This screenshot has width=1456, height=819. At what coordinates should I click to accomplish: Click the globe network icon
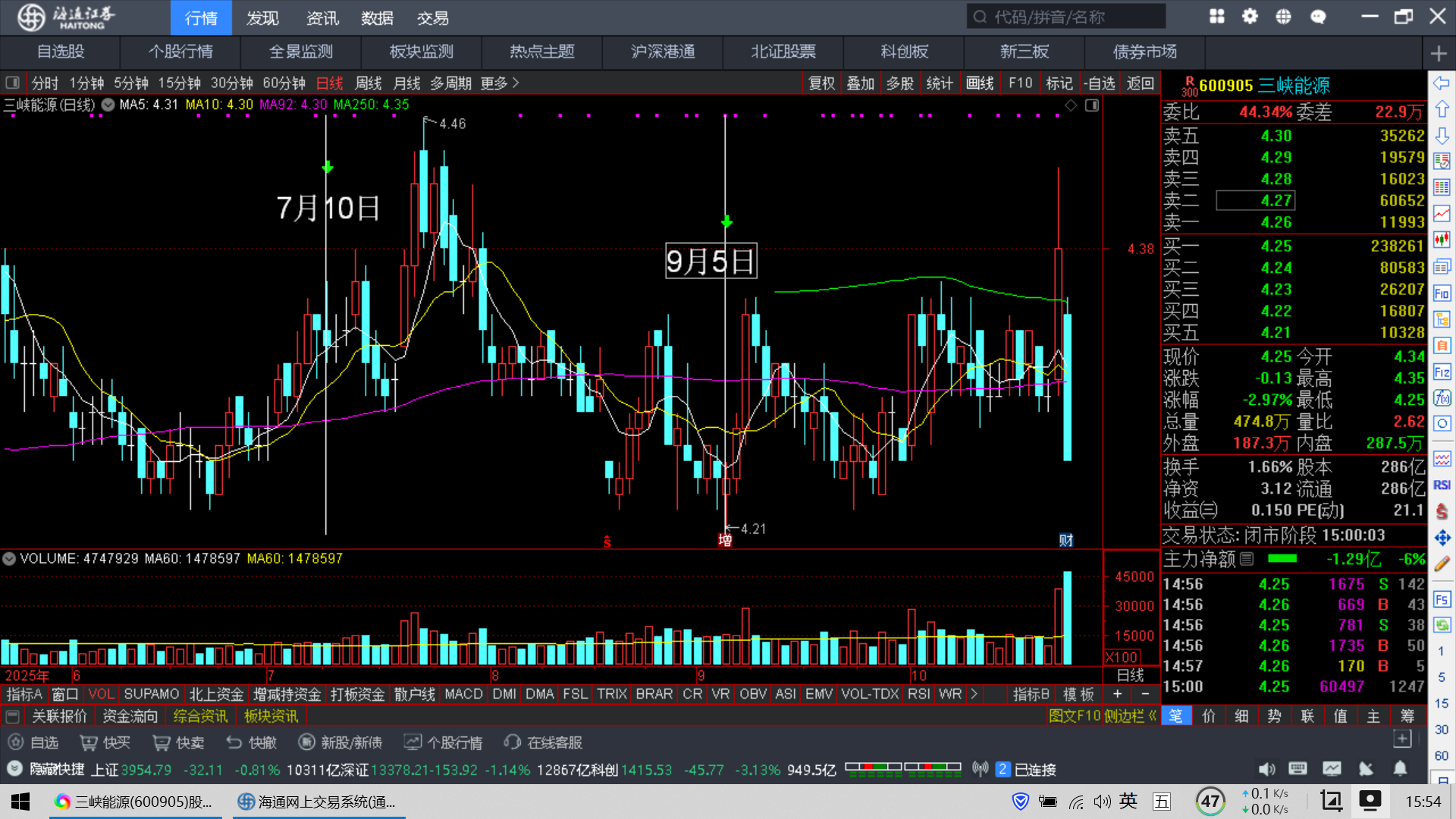click(x=1283, y=17)
